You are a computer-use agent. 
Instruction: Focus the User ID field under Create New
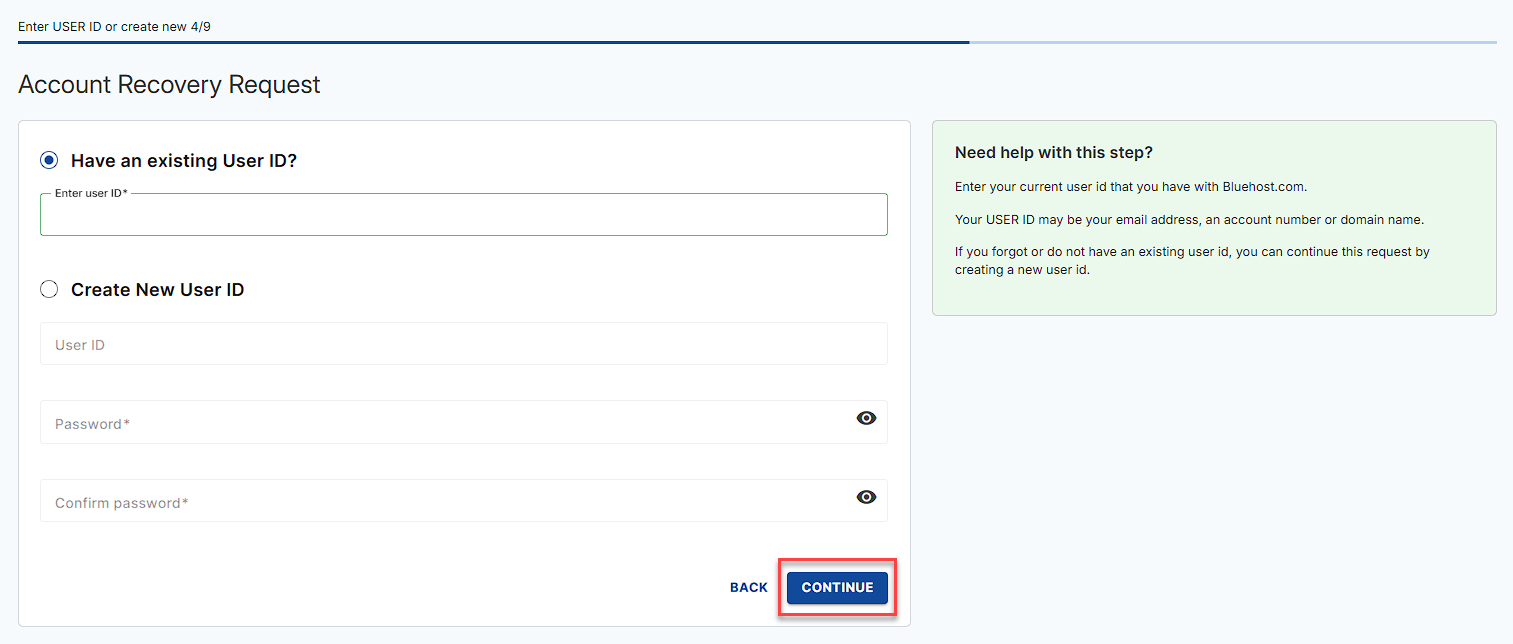tap(463, 343)
